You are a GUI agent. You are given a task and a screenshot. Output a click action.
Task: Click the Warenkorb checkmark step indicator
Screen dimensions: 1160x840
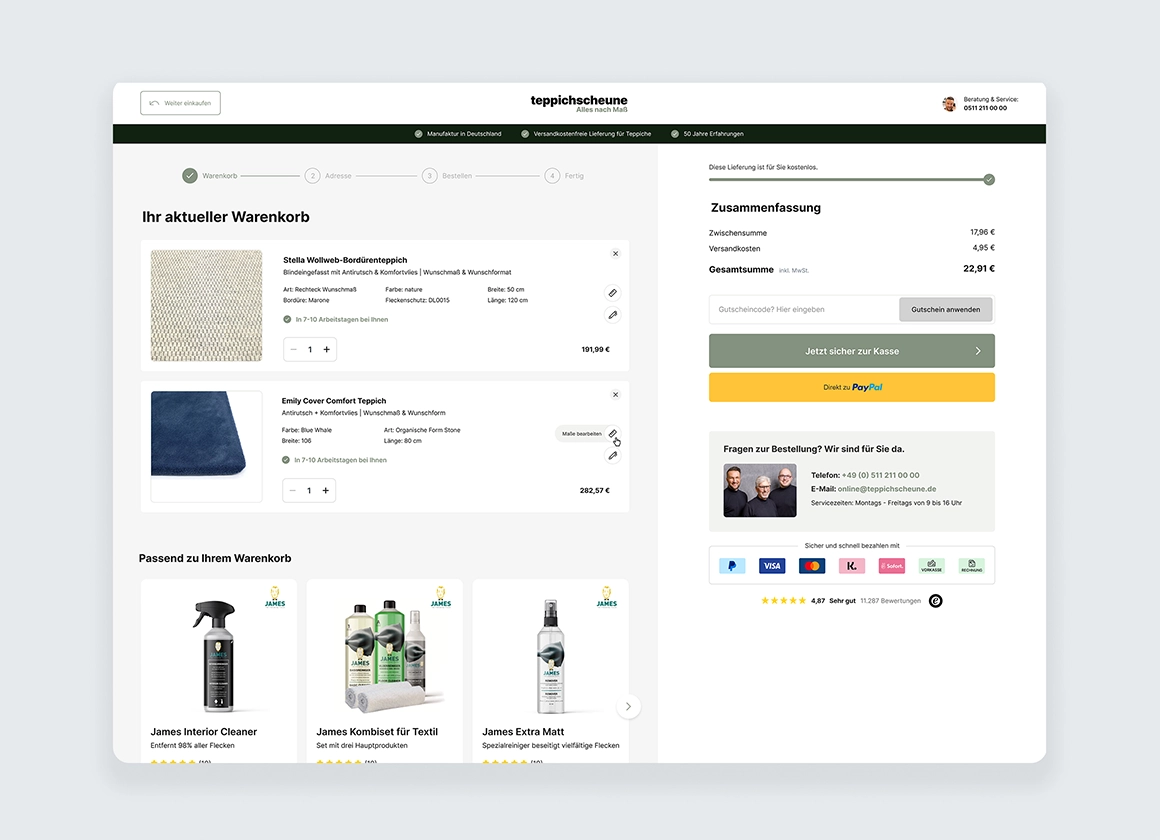pyautogui.click(x=189, y=175)
